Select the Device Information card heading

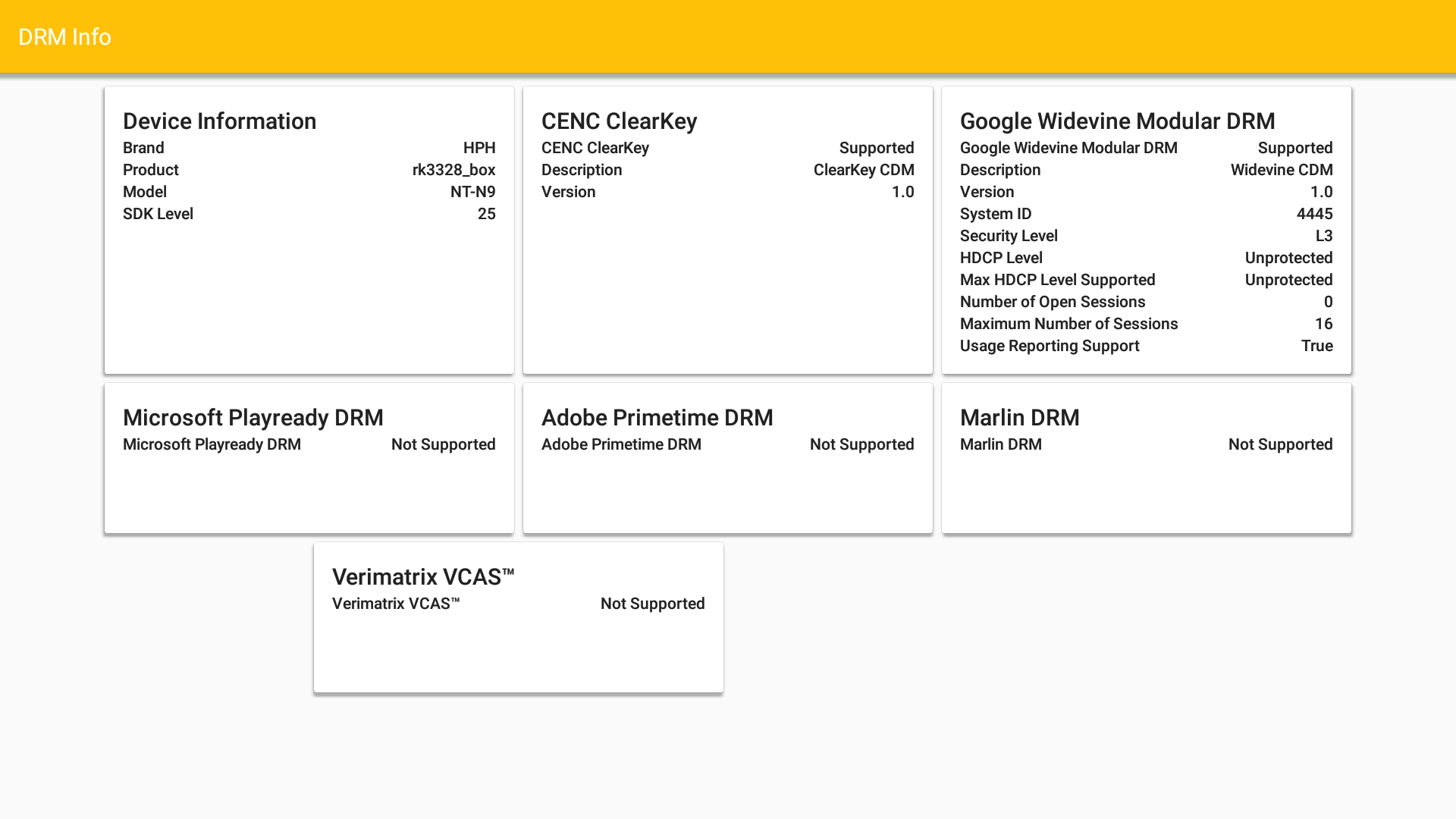[219, 121]
